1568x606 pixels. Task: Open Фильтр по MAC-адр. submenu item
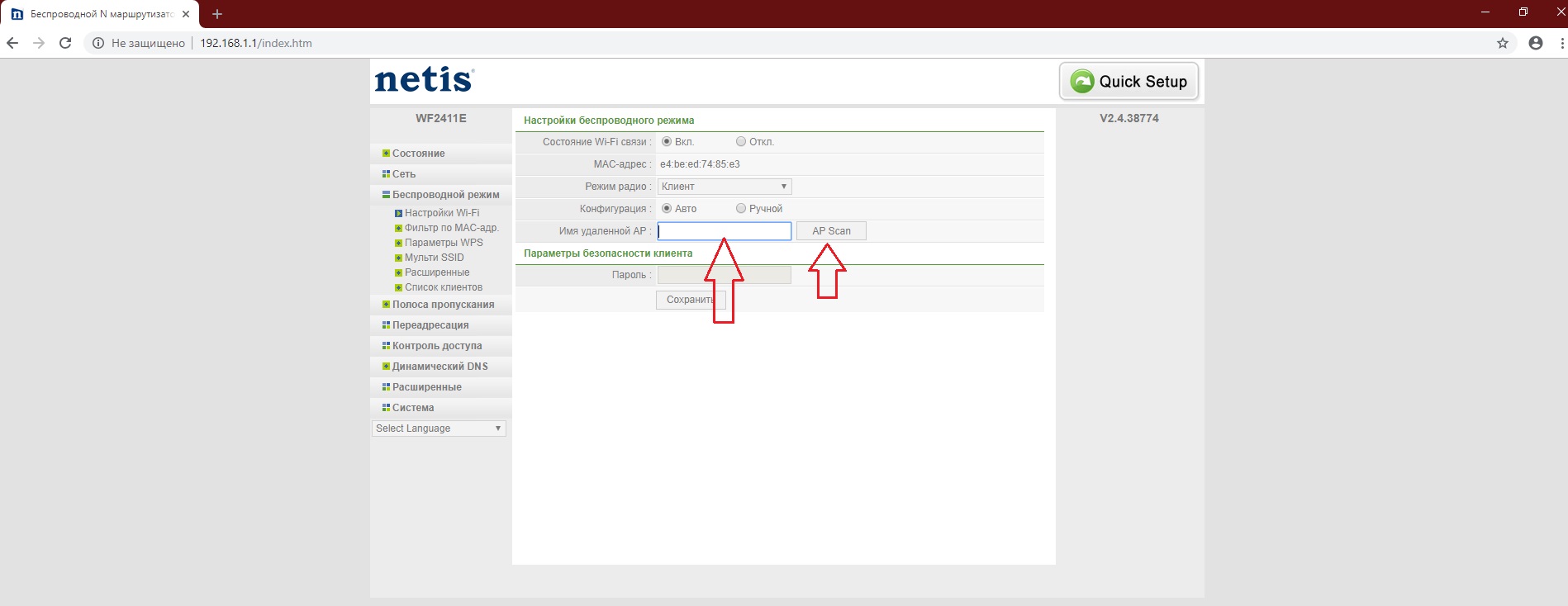pyautogui.click(x=452, y=228)
